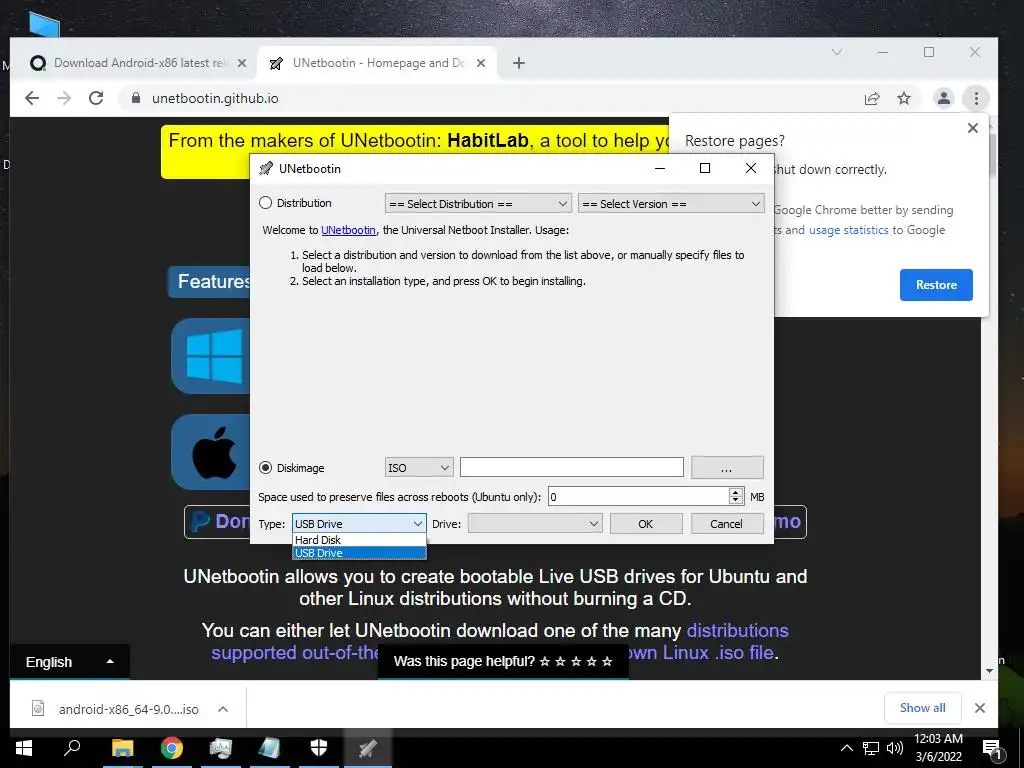Switch to UNetbootin Homepage tab
Viewport: 1024px width, 768px height.
(377, 63)
